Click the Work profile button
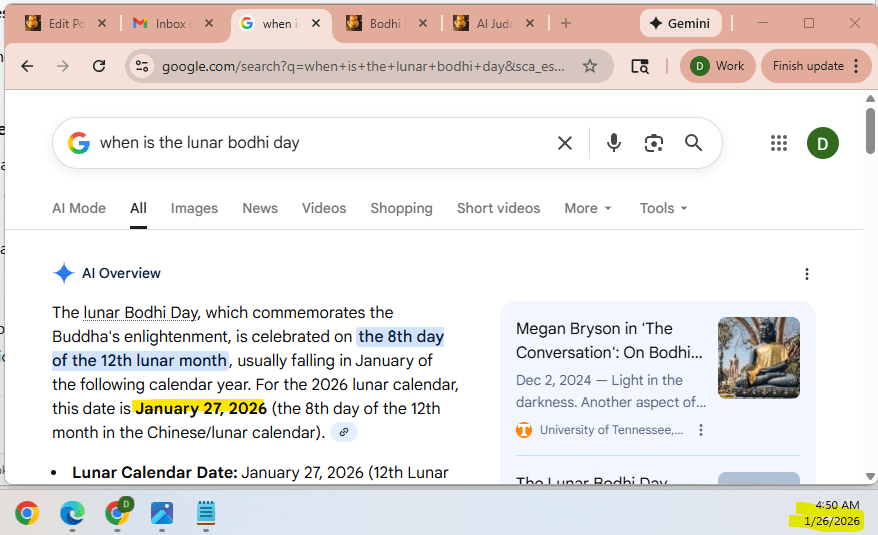 tap(718, 66)
